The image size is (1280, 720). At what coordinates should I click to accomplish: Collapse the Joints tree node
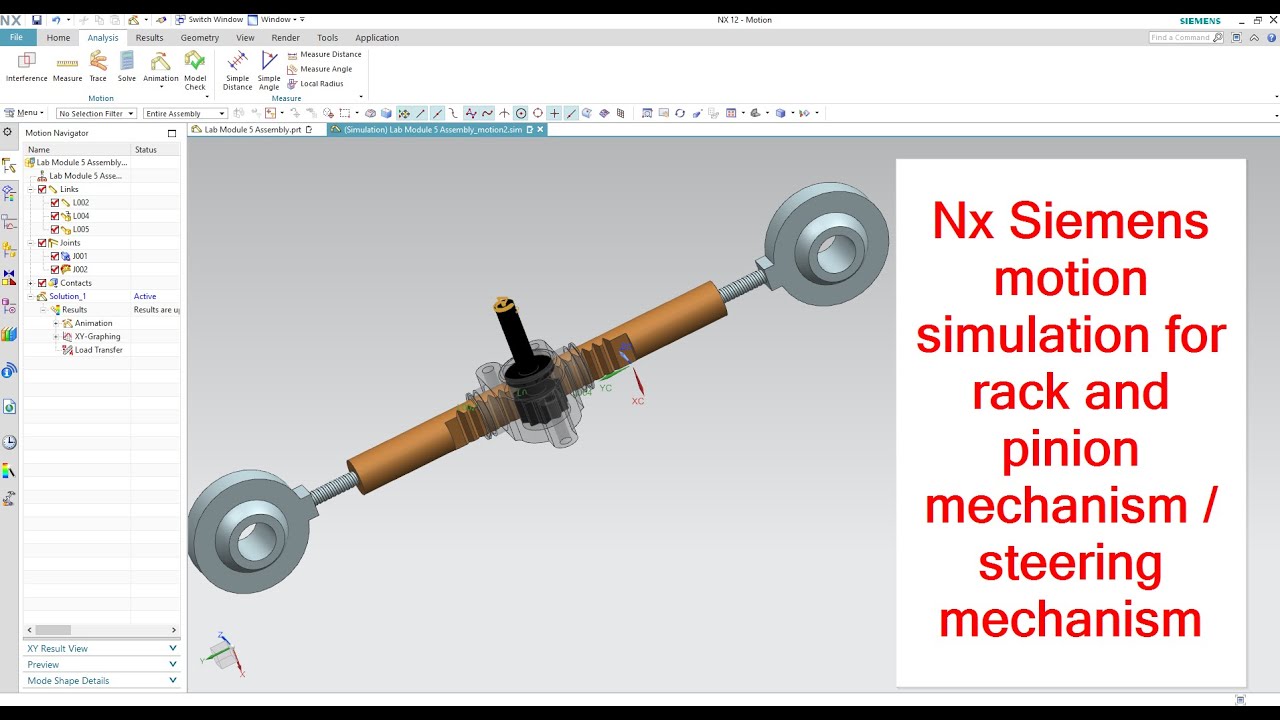31,243
